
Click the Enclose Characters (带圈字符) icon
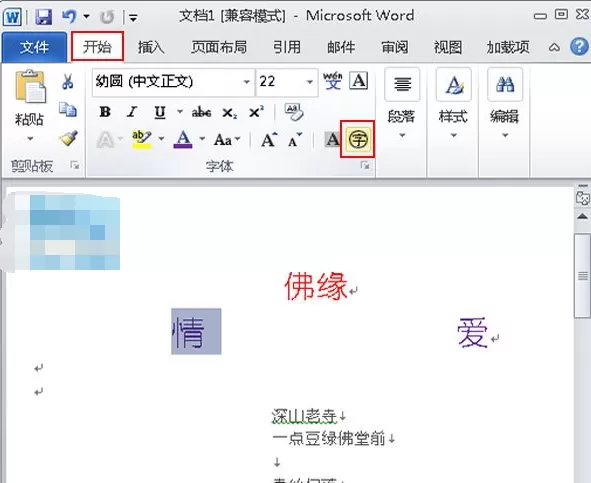click(x=358, y=140)
